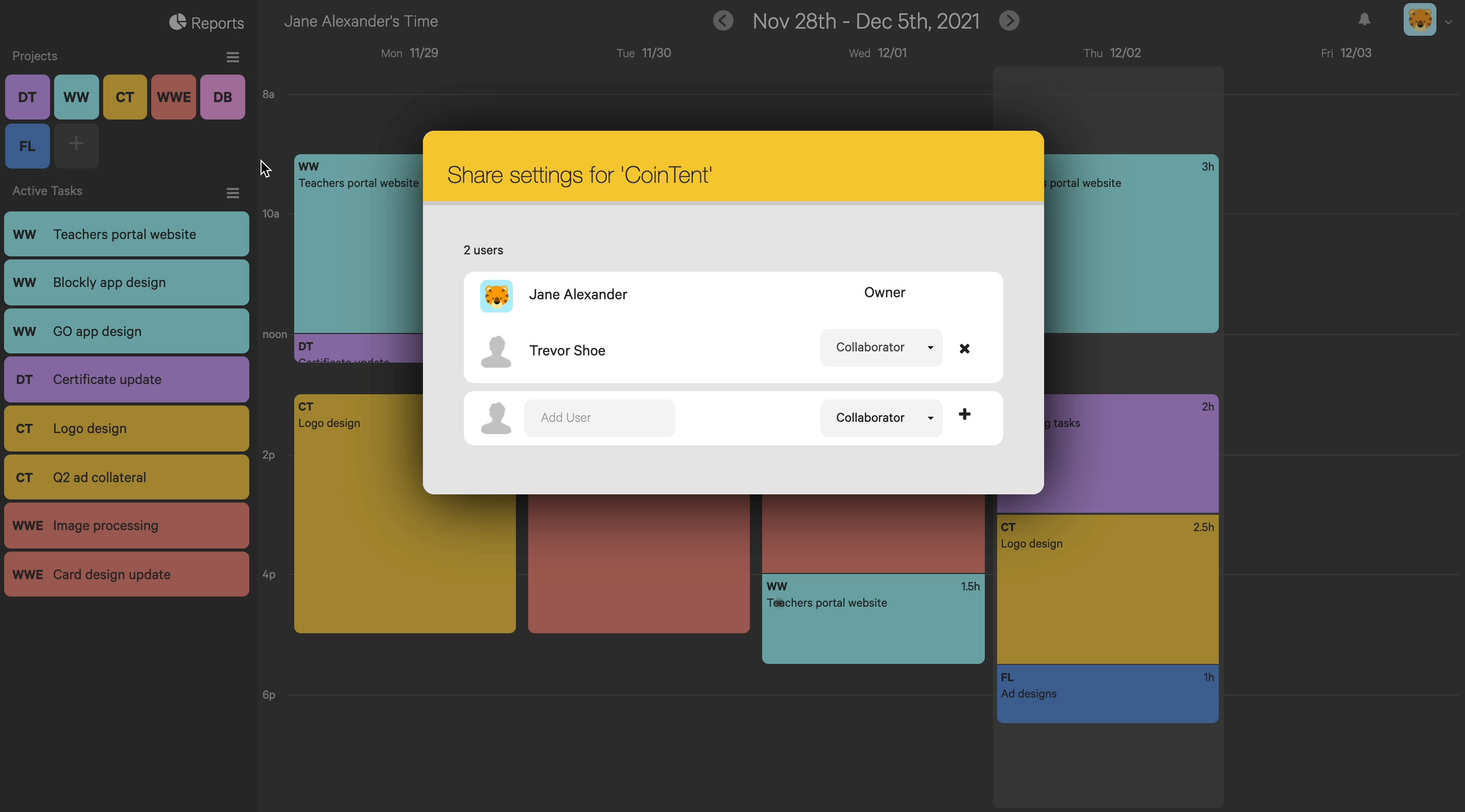This screenshot has height=812, width=1465.
Task: Open Trevor Shoe's Collaborator role dropdown
Action: (x=881, y=347)
